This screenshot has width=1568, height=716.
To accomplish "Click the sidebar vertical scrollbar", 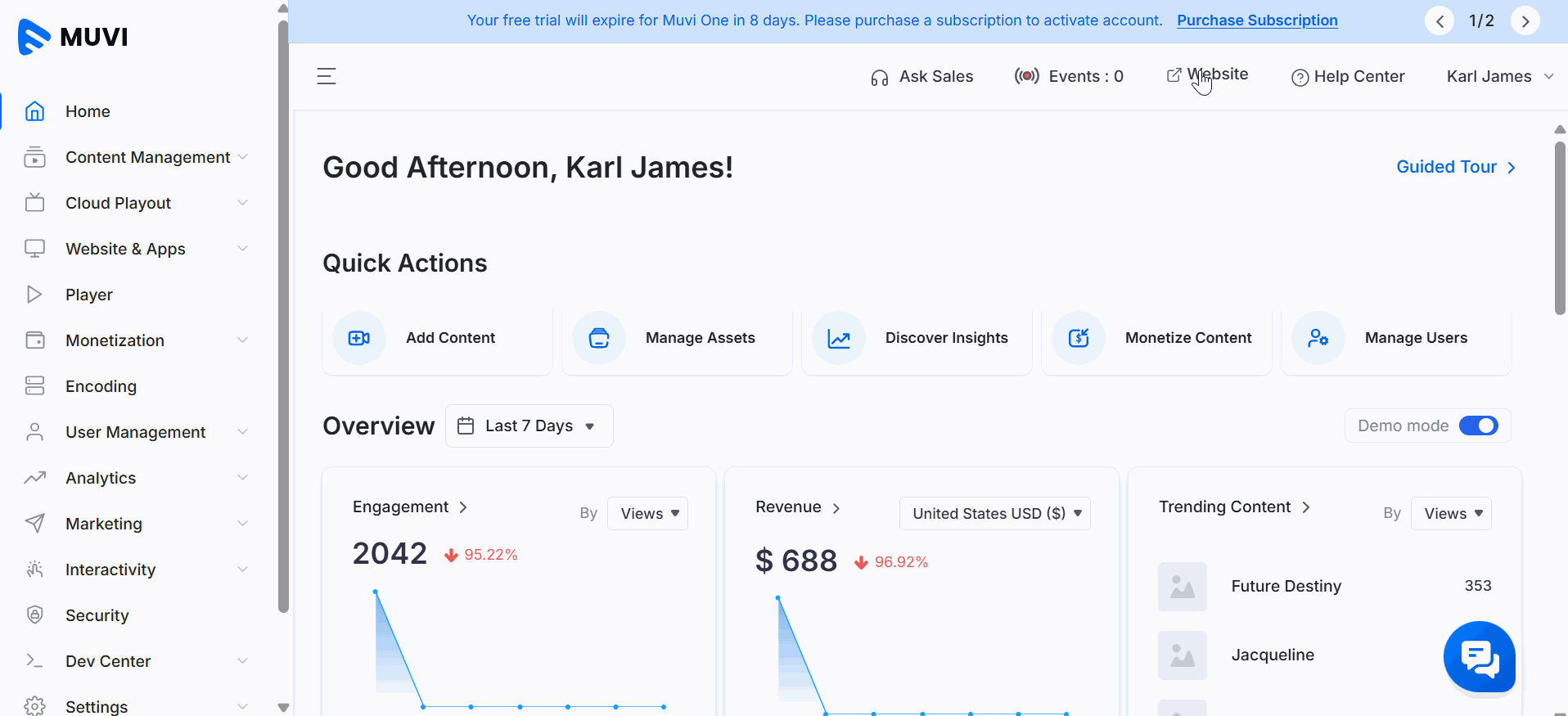I will 283,315.
